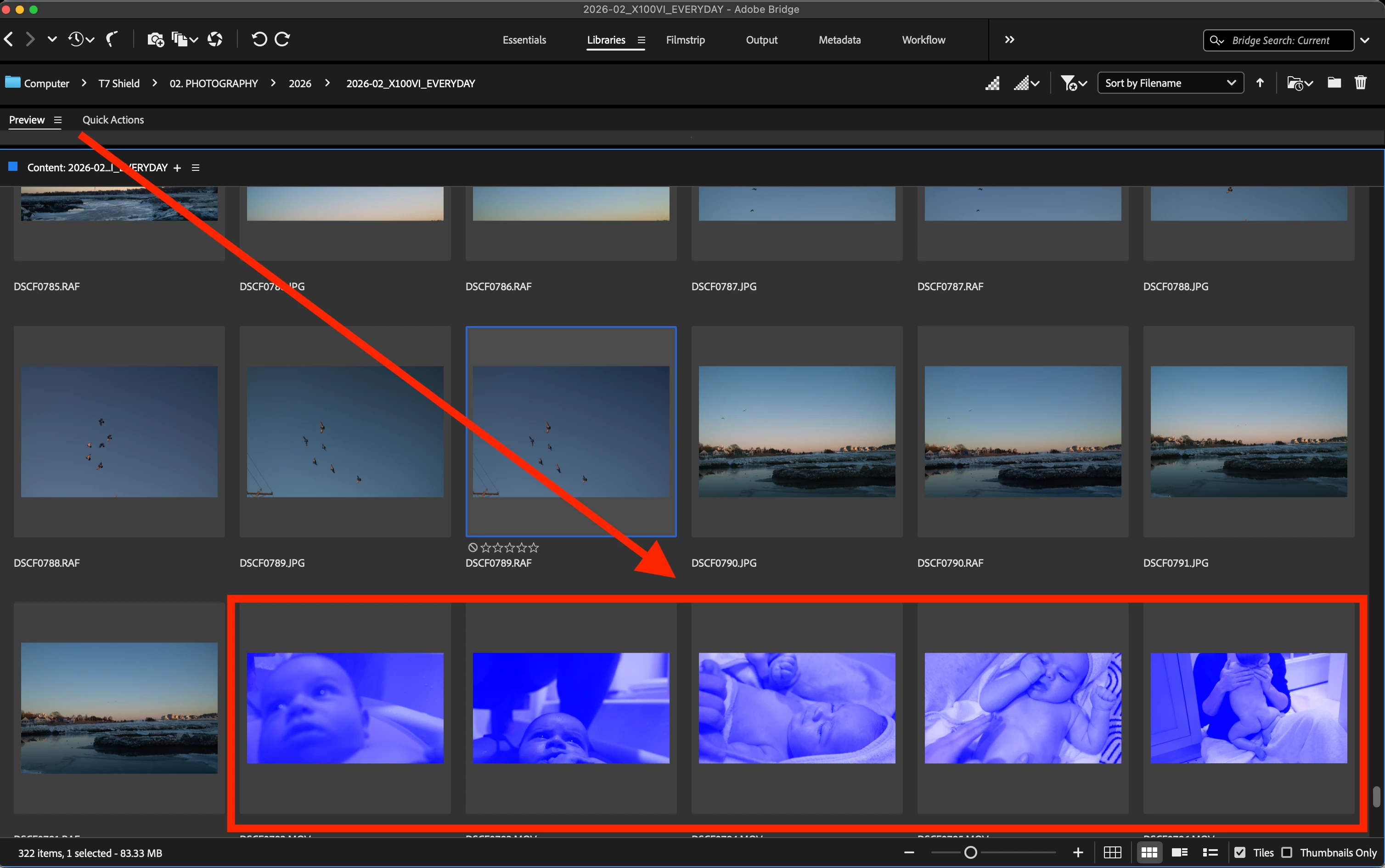Open the Quick Actions panel tab

(113, 120)
